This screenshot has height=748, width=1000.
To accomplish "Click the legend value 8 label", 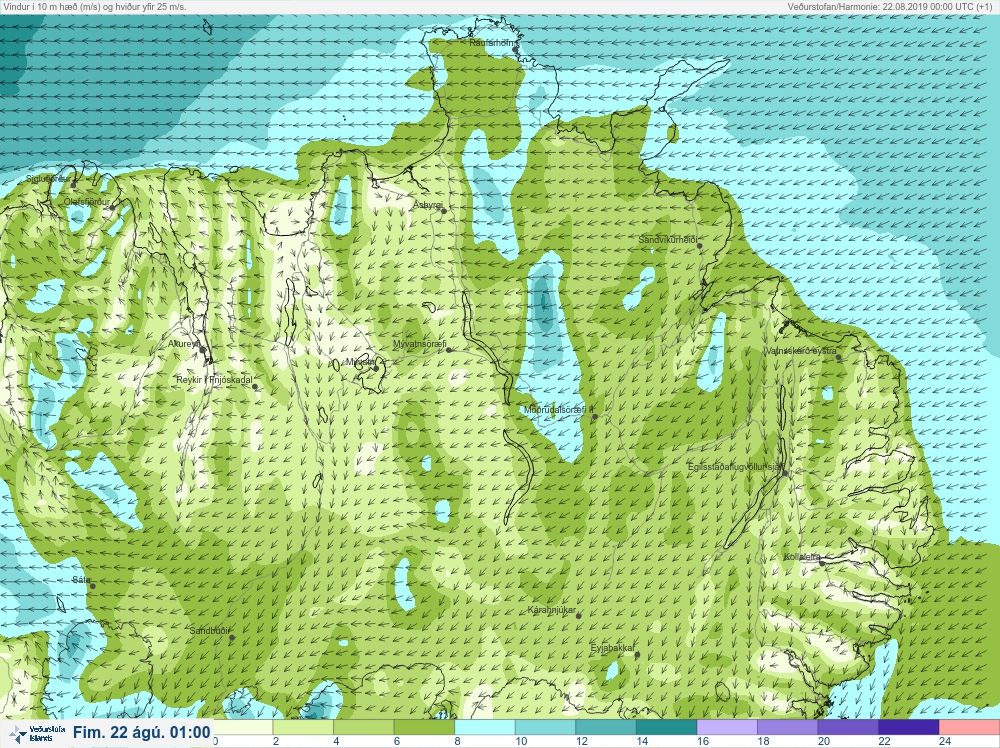I will tap(459, 741).
